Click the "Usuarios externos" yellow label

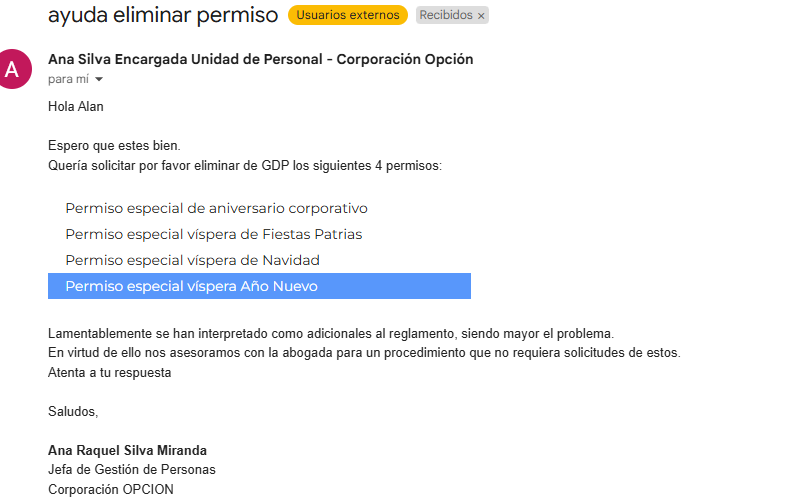[347, 15]
